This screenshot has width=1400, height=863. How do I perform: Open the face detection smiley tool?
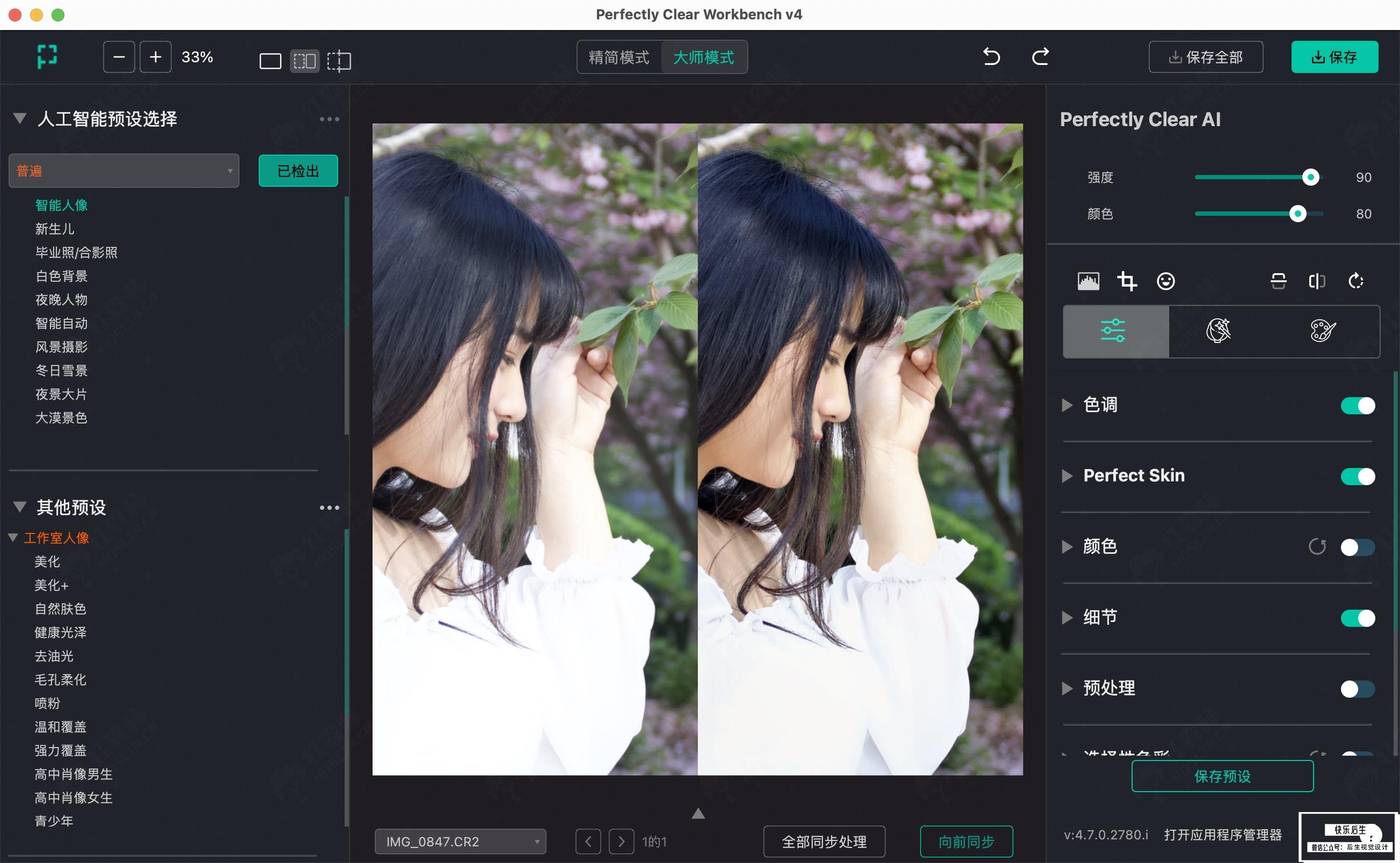pyautogui.click(x=1165, y=281)
